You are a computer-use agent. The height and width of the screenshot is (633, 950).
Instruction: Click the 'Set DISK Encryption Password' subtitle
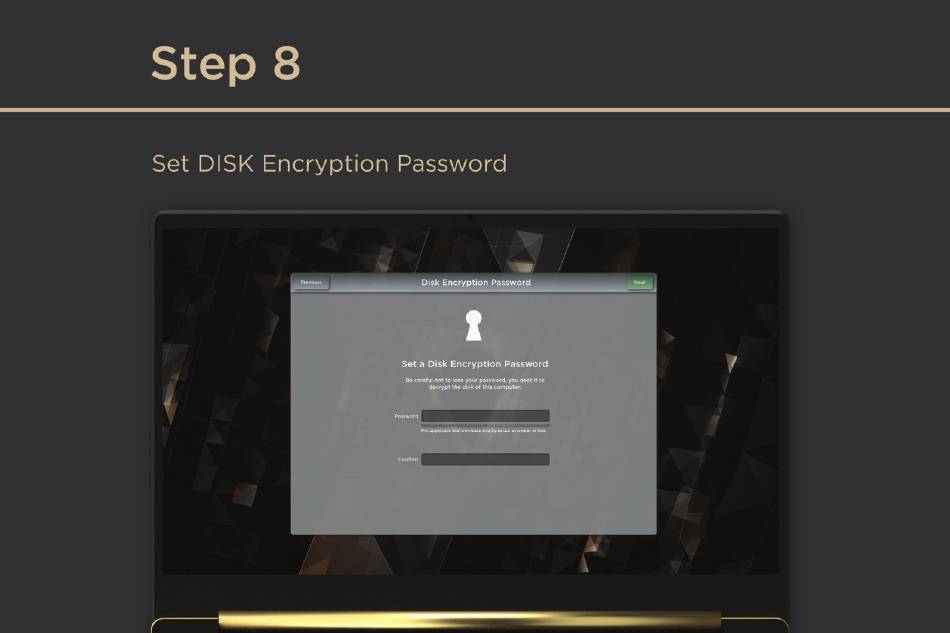(329, 164)
